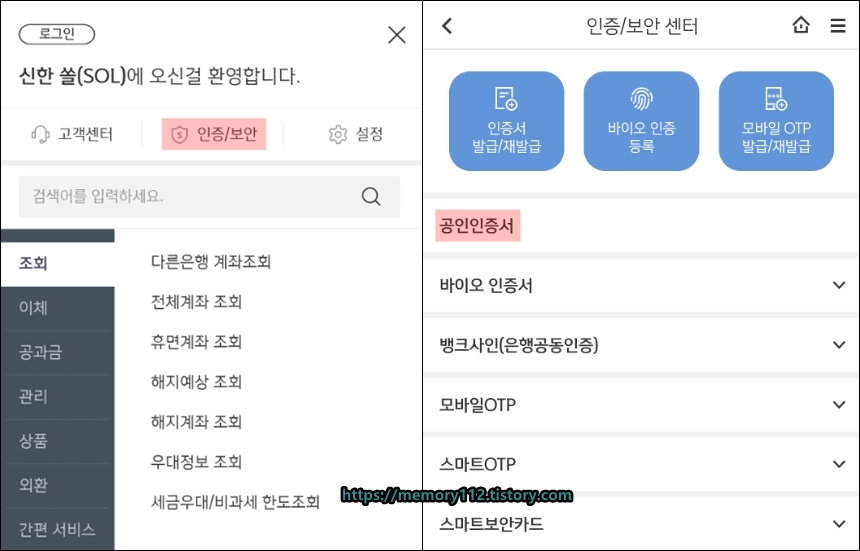Expand the 바이오 인증서 chevron
The height and width of the screenshot is (551, 860).
pos(839,285)
